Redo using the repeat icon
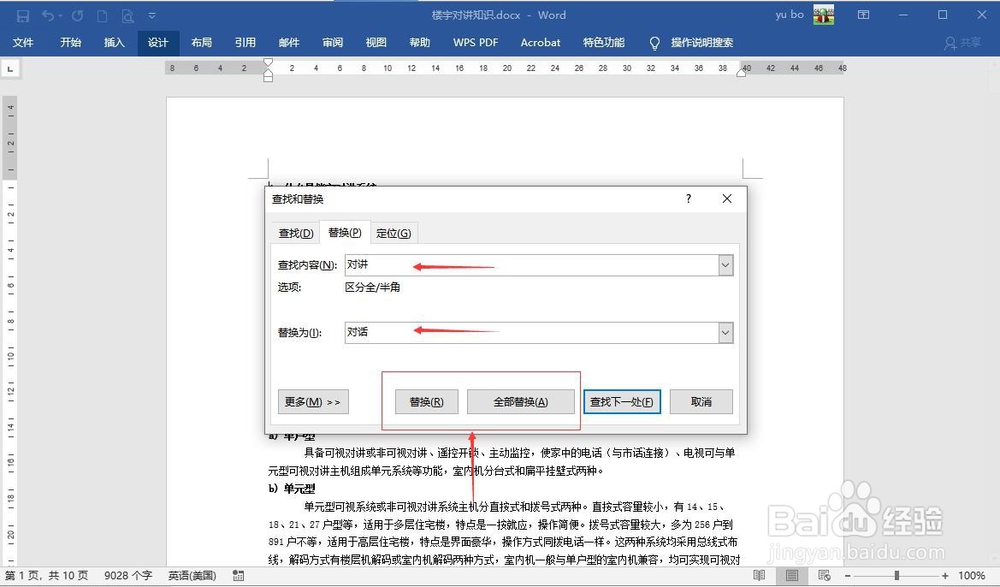 pos(77,15)
